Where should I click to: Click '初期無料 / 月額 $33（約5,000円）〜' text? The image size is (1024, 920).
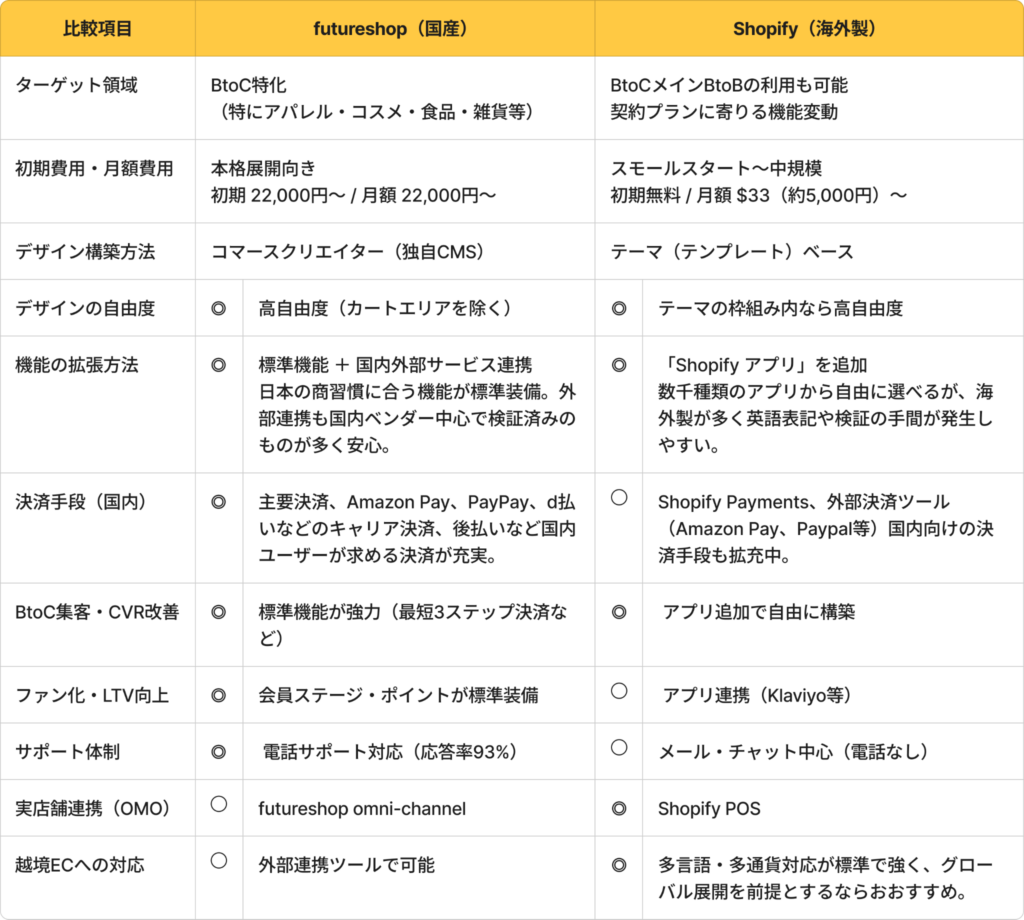click(x=759, y=195)
